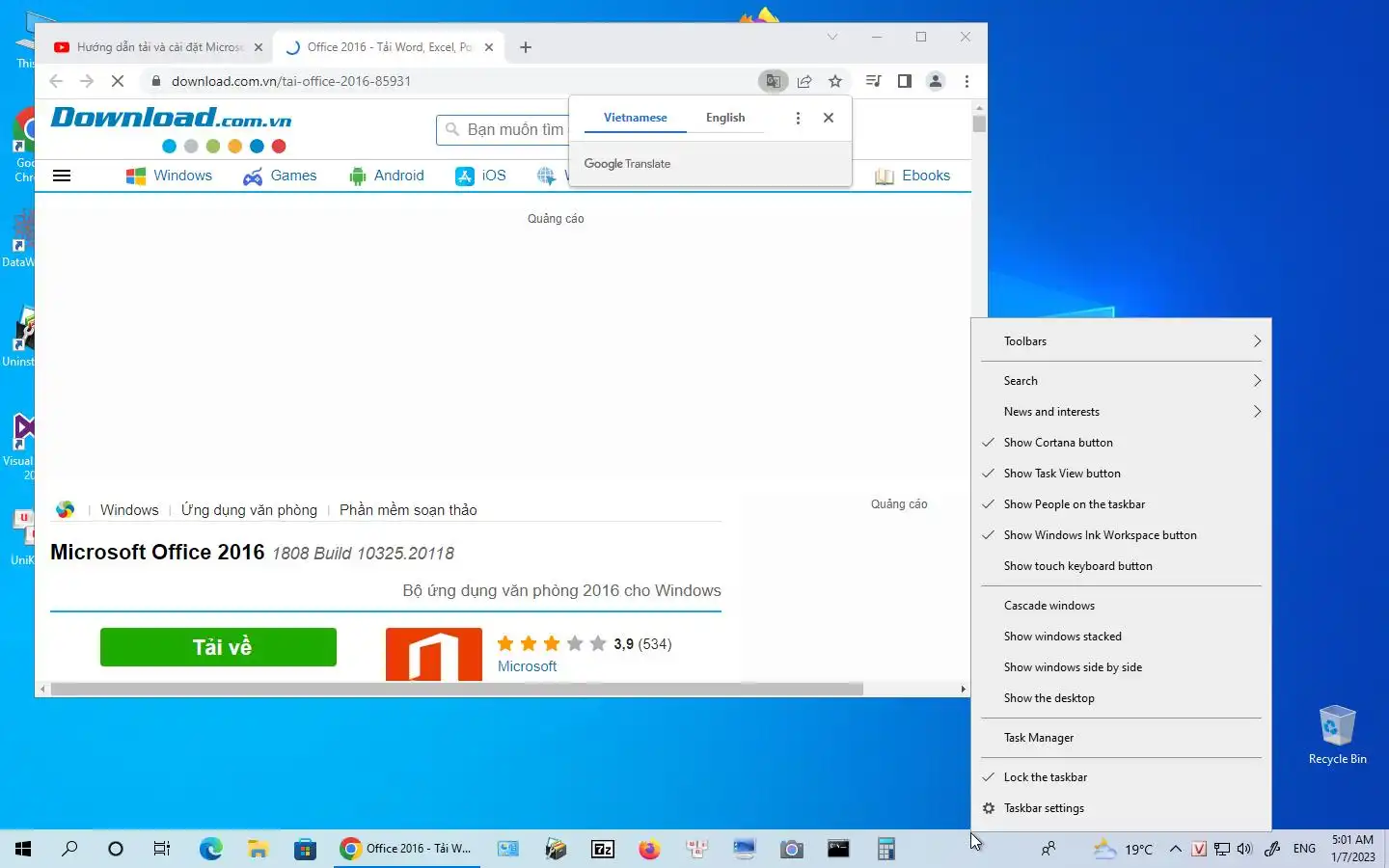Open Command Prompt from the taskbar
Viewport: 1389px width, 868px height.
(838, 849)
